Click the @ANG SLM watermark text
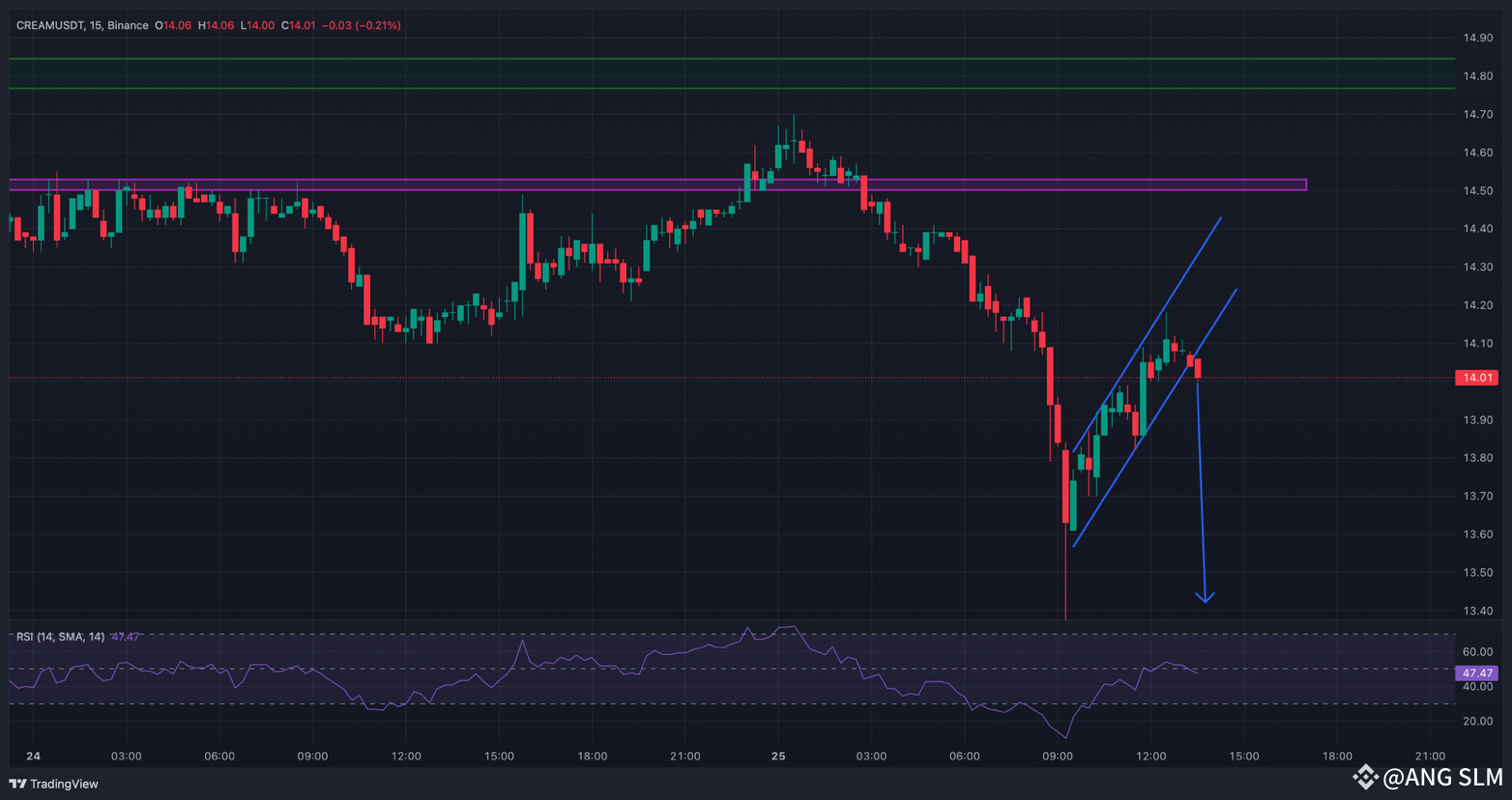This screenshot has height=800, width=1512. [x=1441, y=777]
